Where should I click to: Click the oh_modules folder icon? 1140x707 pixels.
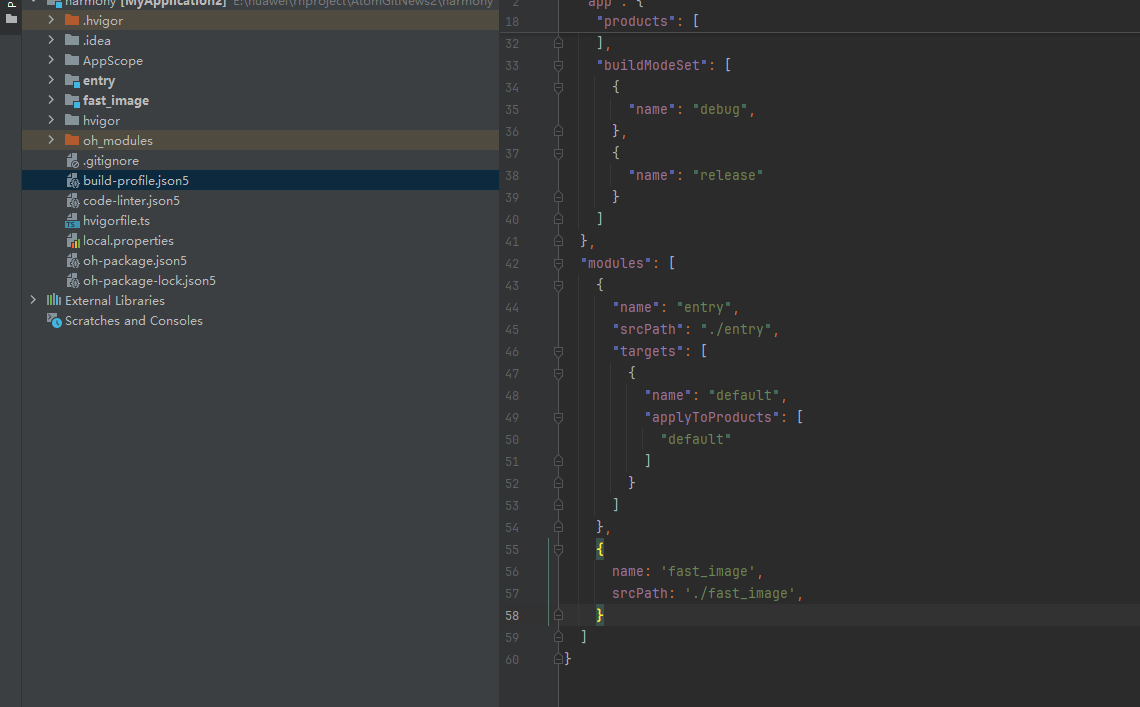72,140
